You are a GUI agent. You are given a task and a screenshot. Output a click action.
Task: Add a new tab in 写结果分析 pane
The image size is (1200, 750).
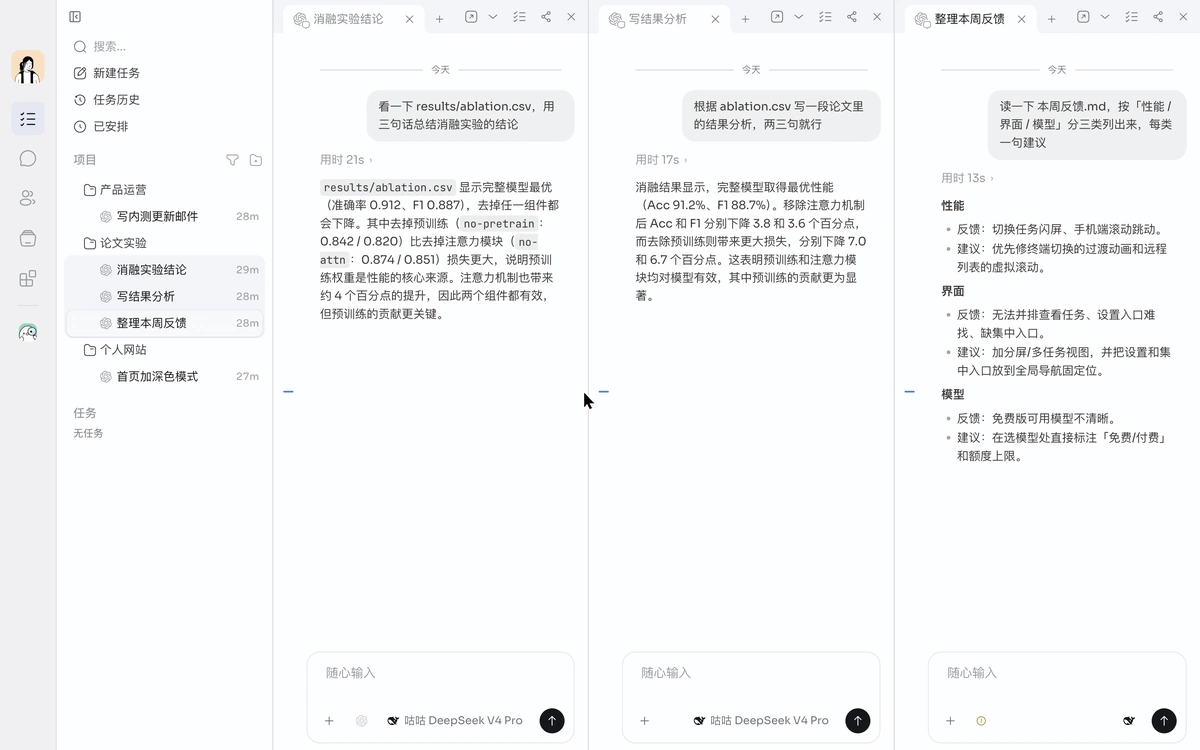745,19
